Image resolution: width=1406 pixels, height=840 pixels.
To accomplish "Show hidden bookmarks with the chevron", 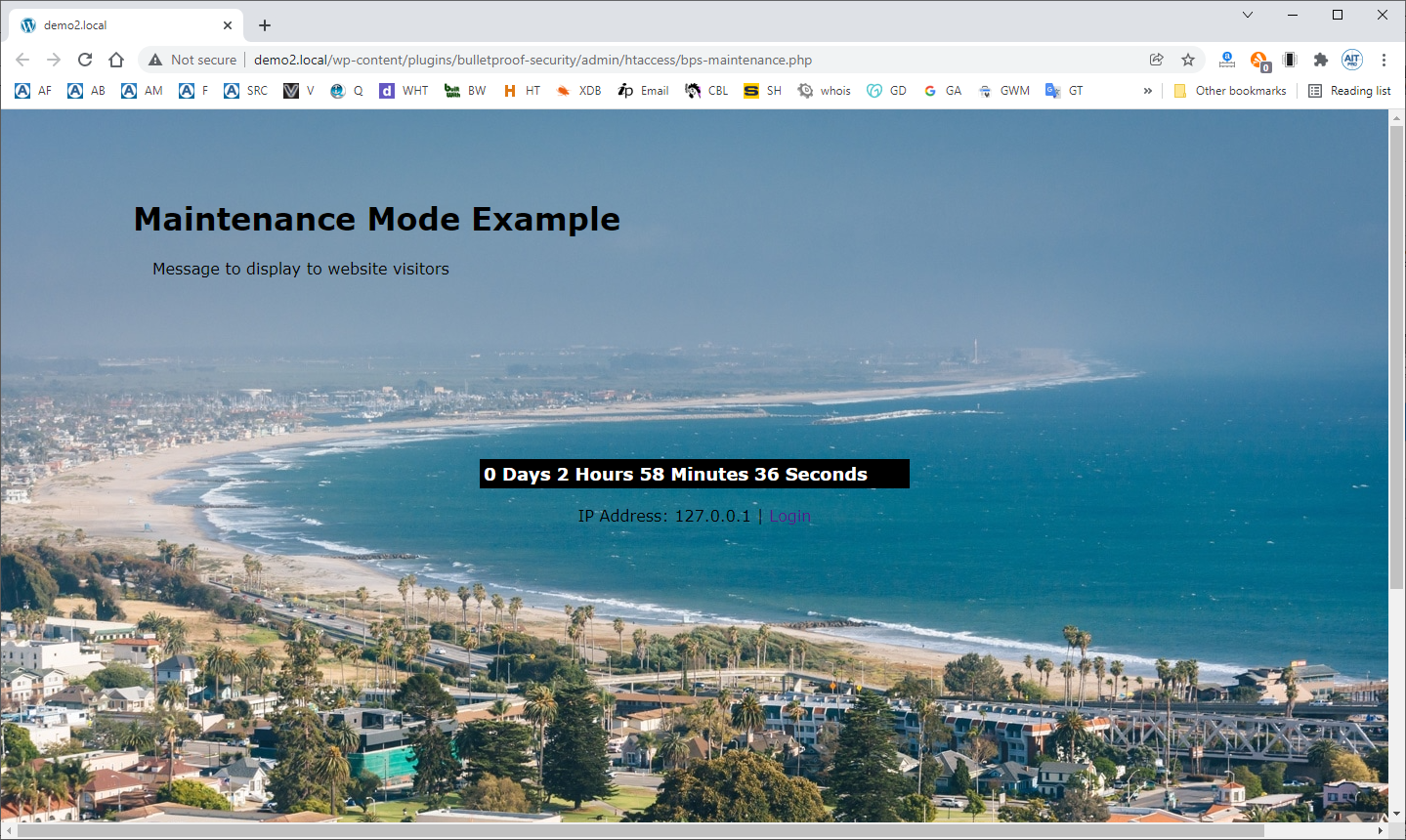I will [1148, 91].
